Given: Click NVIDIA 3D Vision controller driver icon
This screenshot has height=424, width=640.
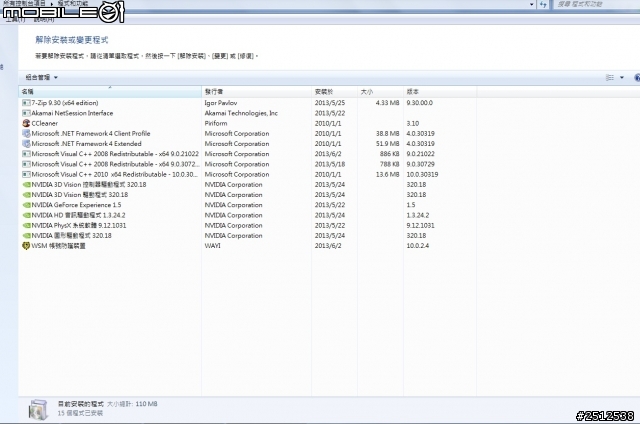Looking at the screenshot, I should click(x=26, y=184).
